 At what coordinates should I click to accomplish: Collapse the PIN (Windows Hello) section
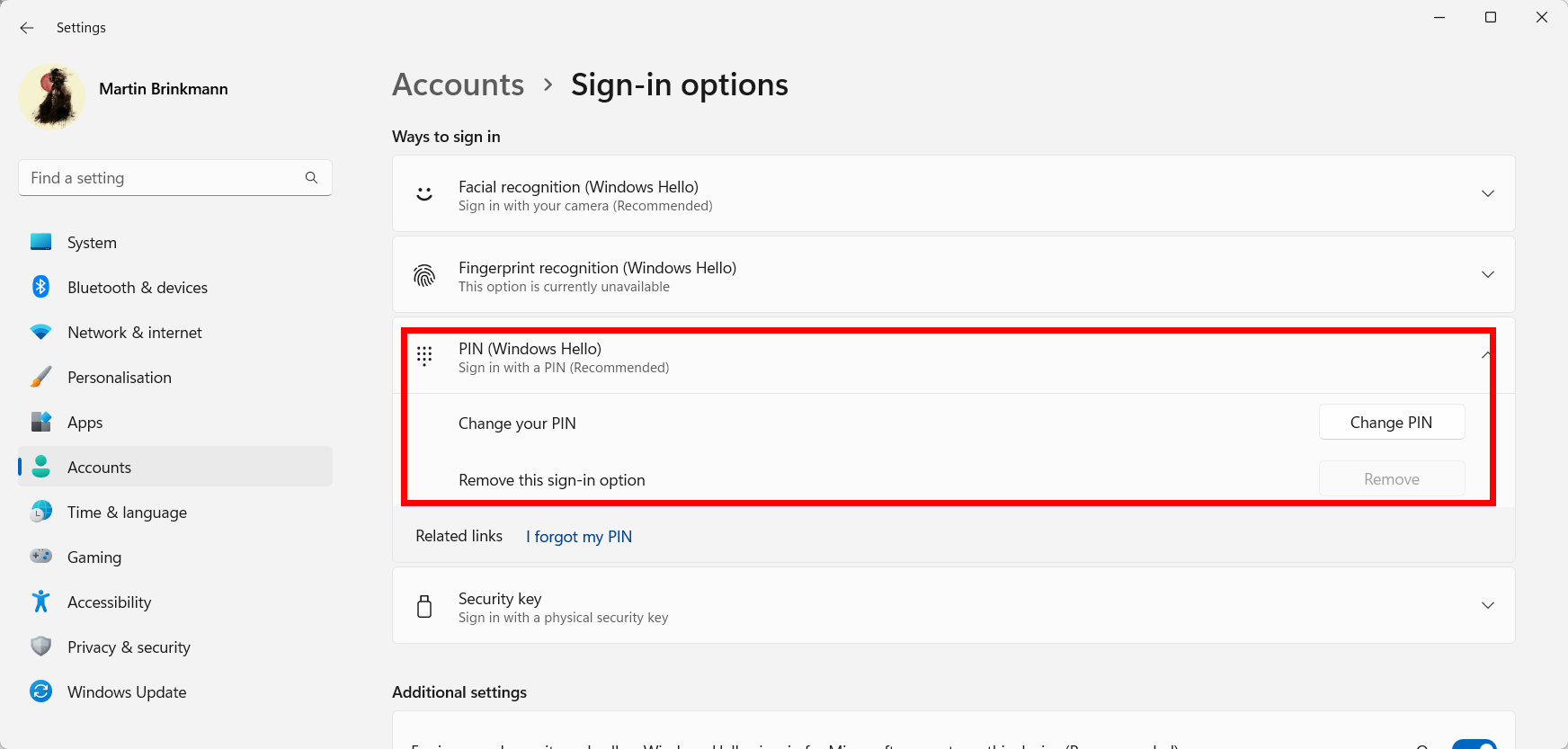click(1485, 355)
